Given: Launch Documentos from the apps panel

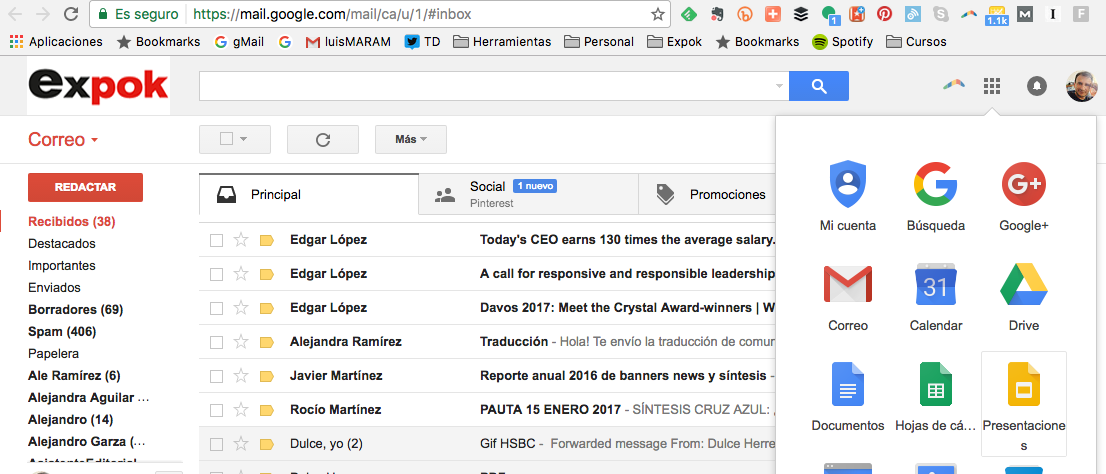Looking at the screenshot, I should point(847,386).
